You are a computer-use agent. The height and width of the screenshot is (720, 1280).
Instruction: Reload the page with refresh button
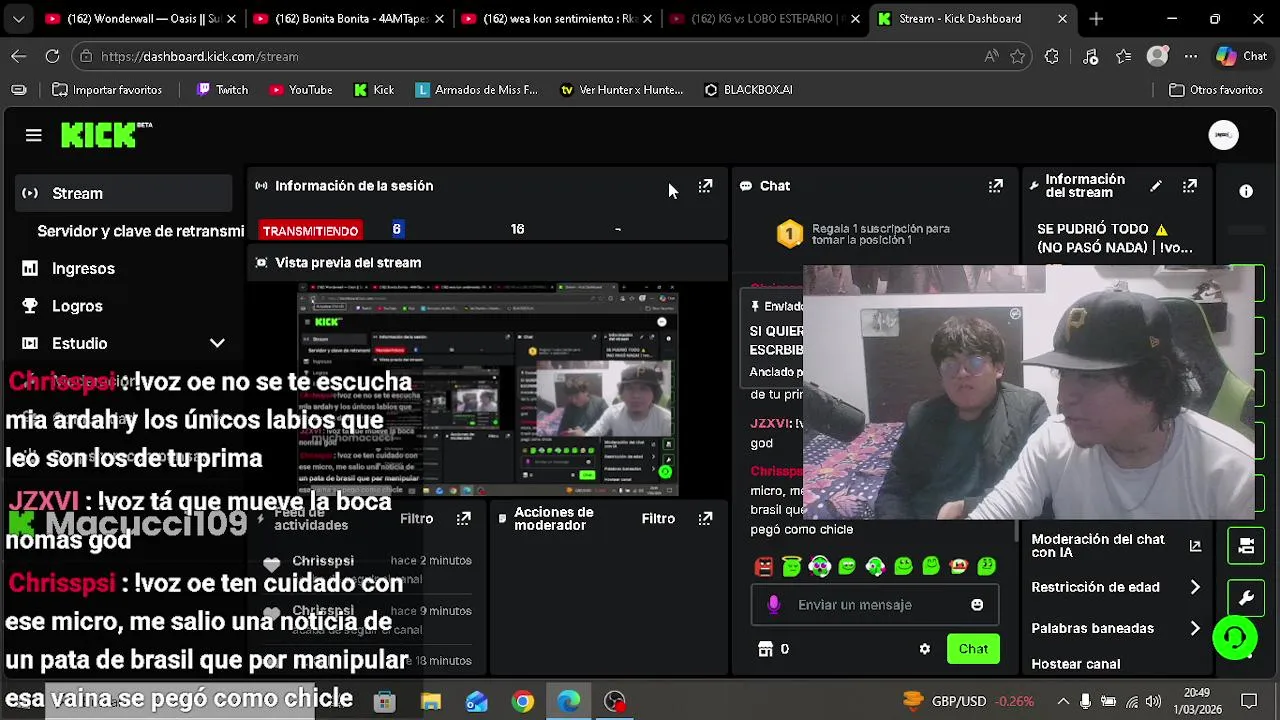coord(52,56)
